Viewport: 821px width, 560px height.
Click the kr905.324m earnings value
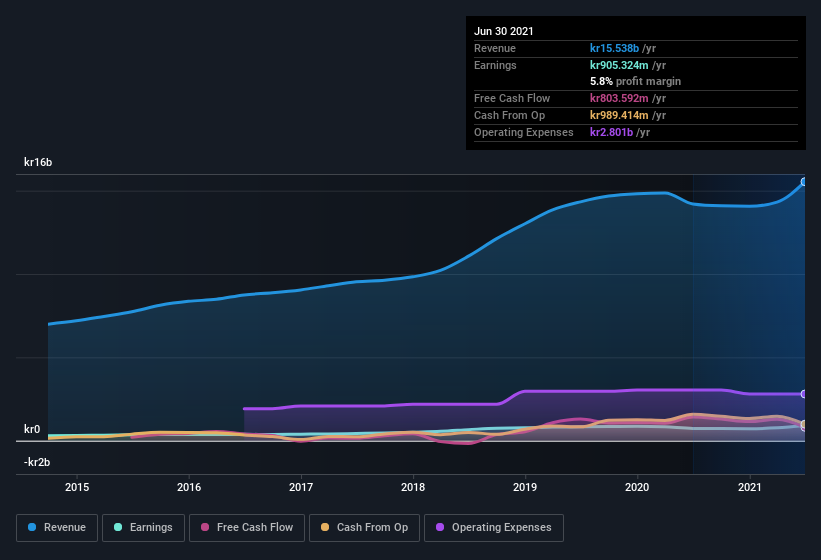point(619,65)
